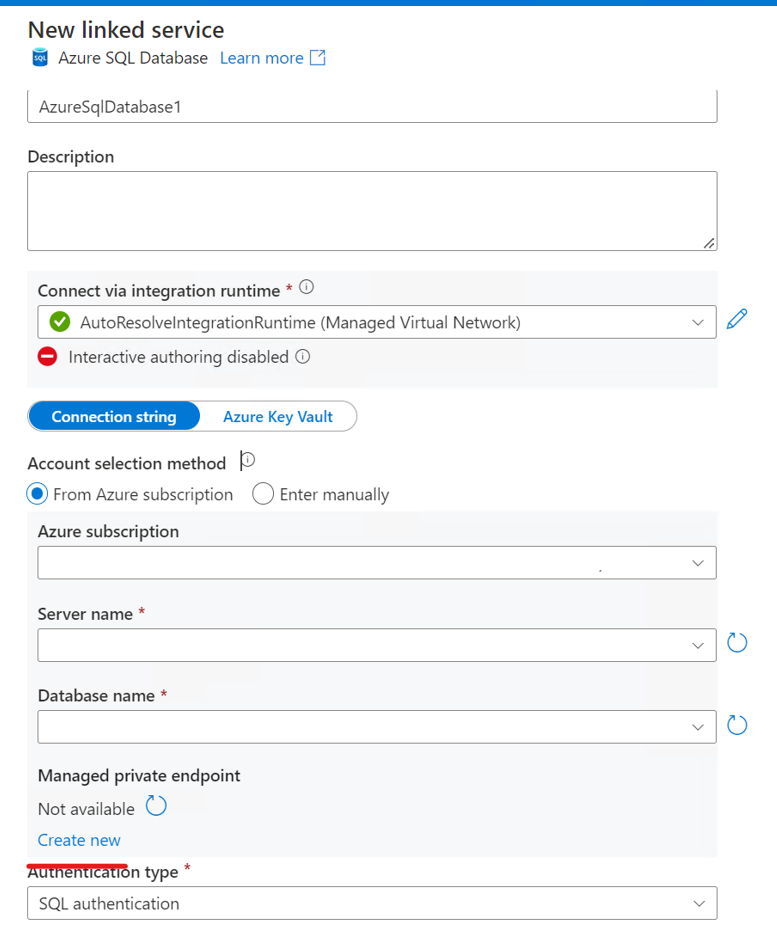The width and height of the screenshot is (777, 931).
Task: Click the refresh icon next to Server name
Action: (x=737, y=644)
